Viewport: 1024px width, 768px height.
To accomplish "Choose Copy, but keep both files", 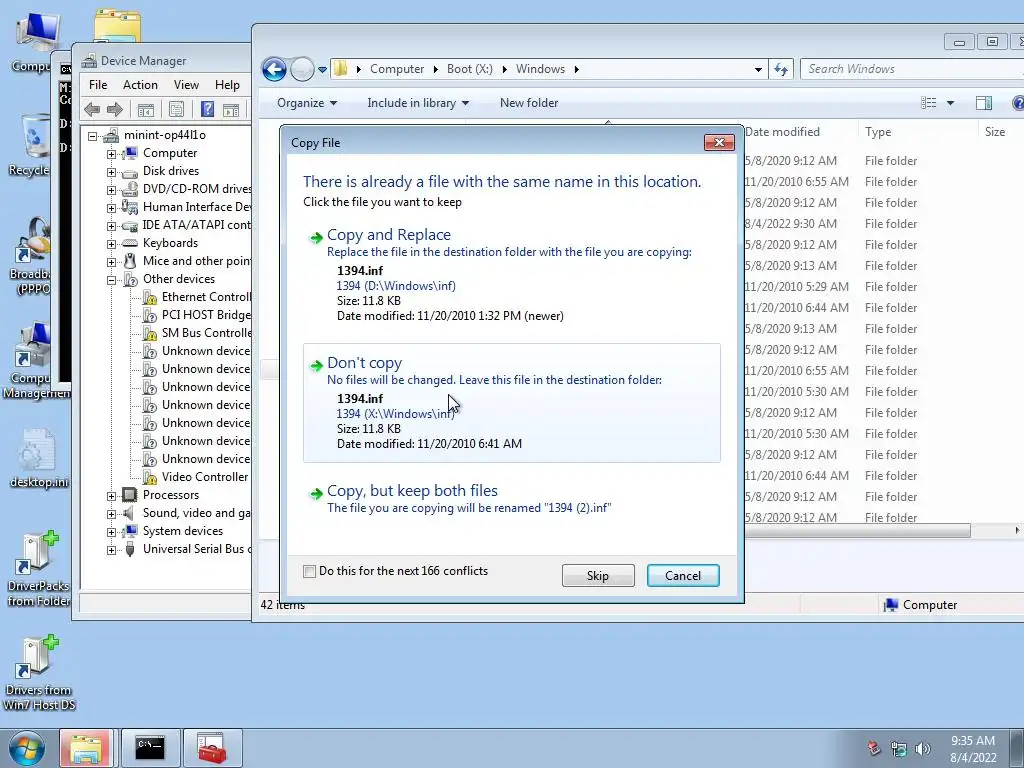I will (x=512, y=499).
